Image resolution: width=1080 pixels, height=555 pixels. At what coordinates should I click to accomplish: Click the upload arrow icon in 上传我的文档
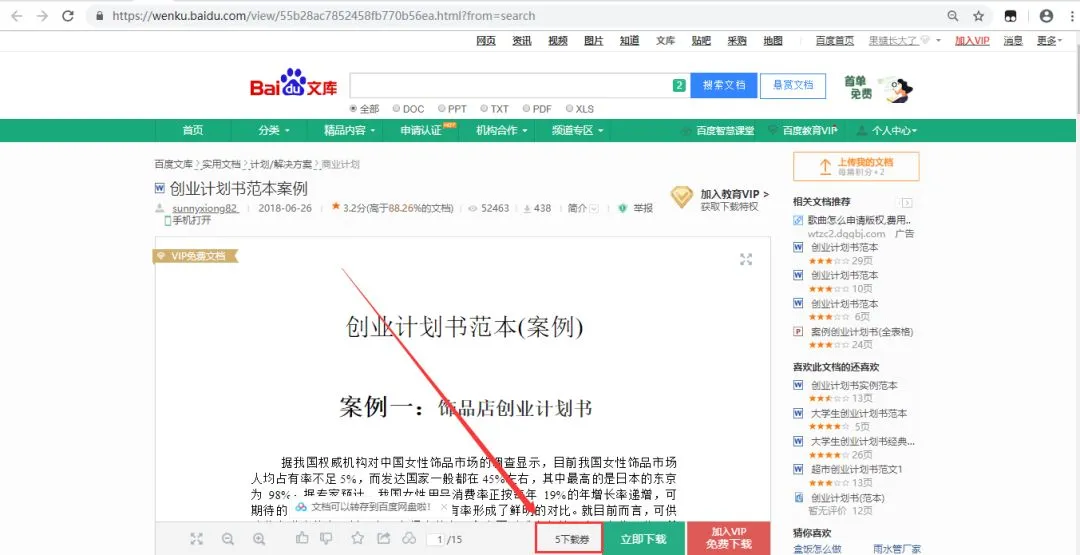point(824,167)
